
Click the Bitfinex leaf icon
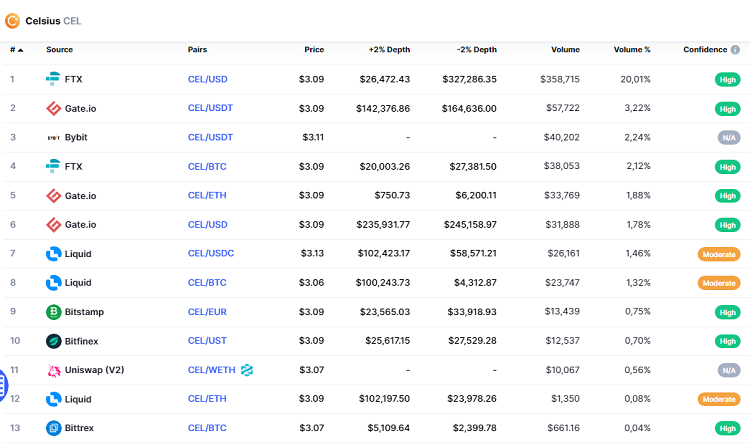coord(54,341)
